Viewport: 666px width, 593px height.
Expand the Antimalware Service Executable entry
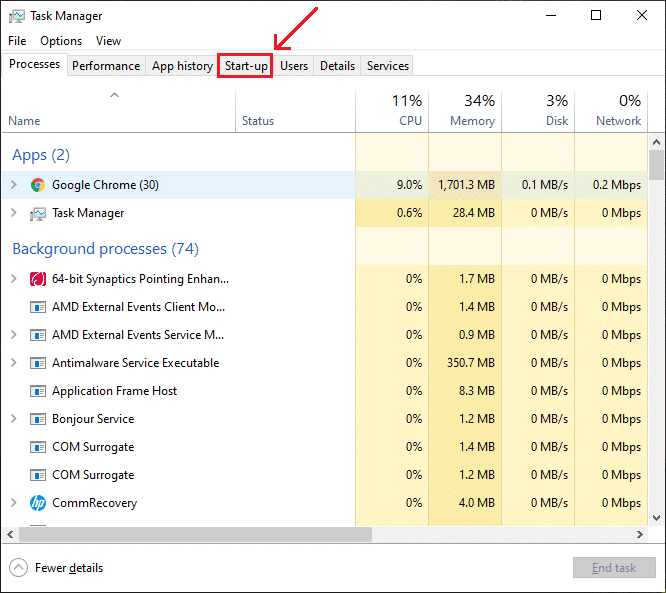[13, 363]
